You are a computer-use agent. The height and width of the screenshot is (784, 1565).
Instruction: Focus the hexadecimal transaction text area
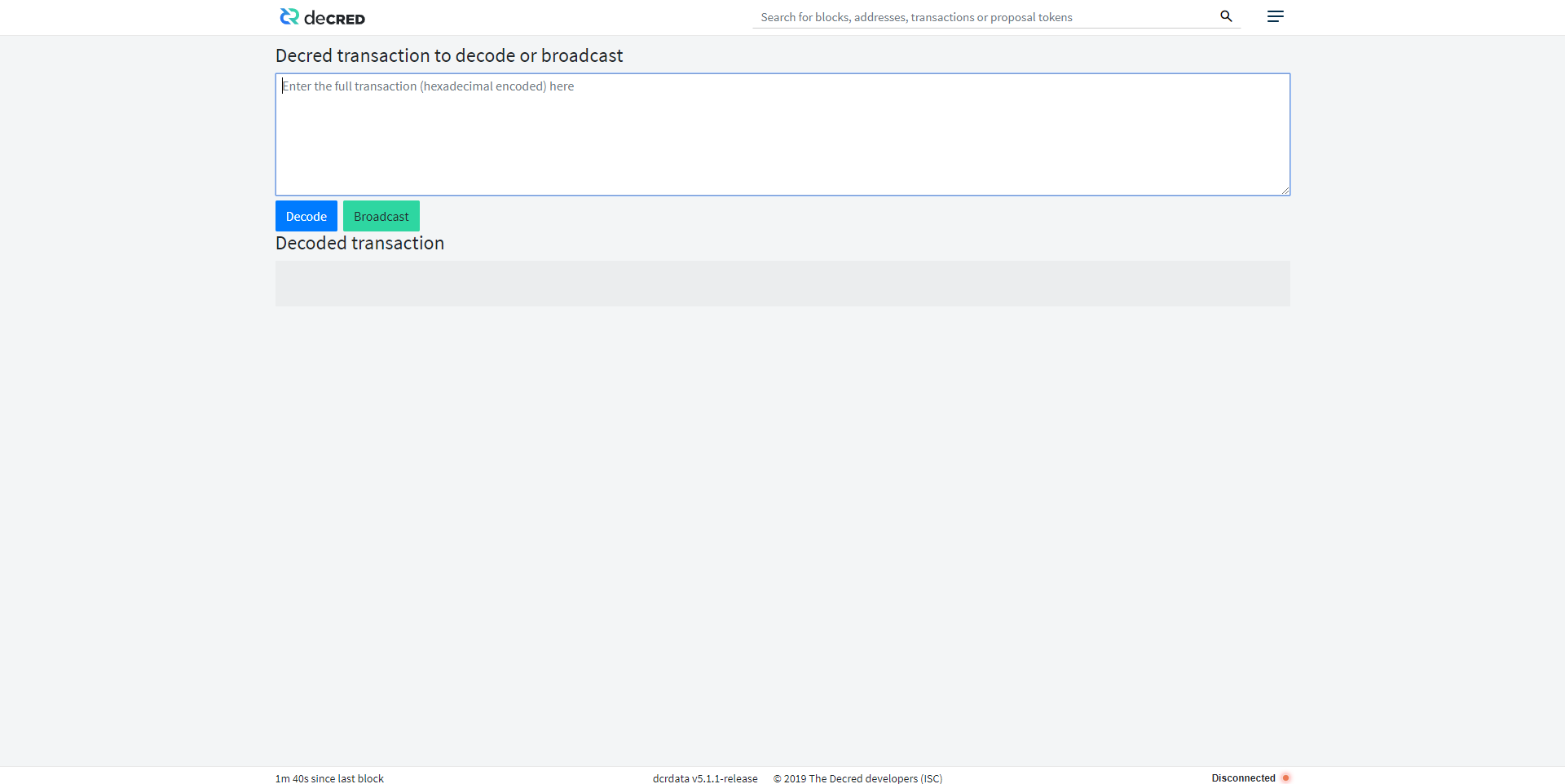[x=782, y=134]
